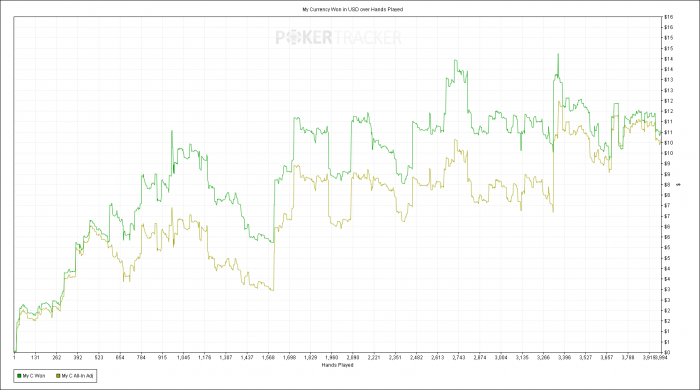
Task: Click the '1,437' x-axis tick label
Action: pos(247,357)
